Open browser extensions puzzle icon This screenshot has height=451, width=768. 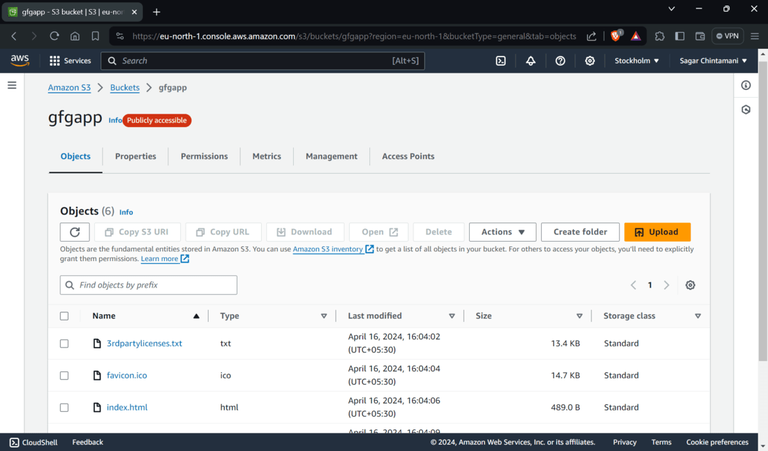pos(660,36)
